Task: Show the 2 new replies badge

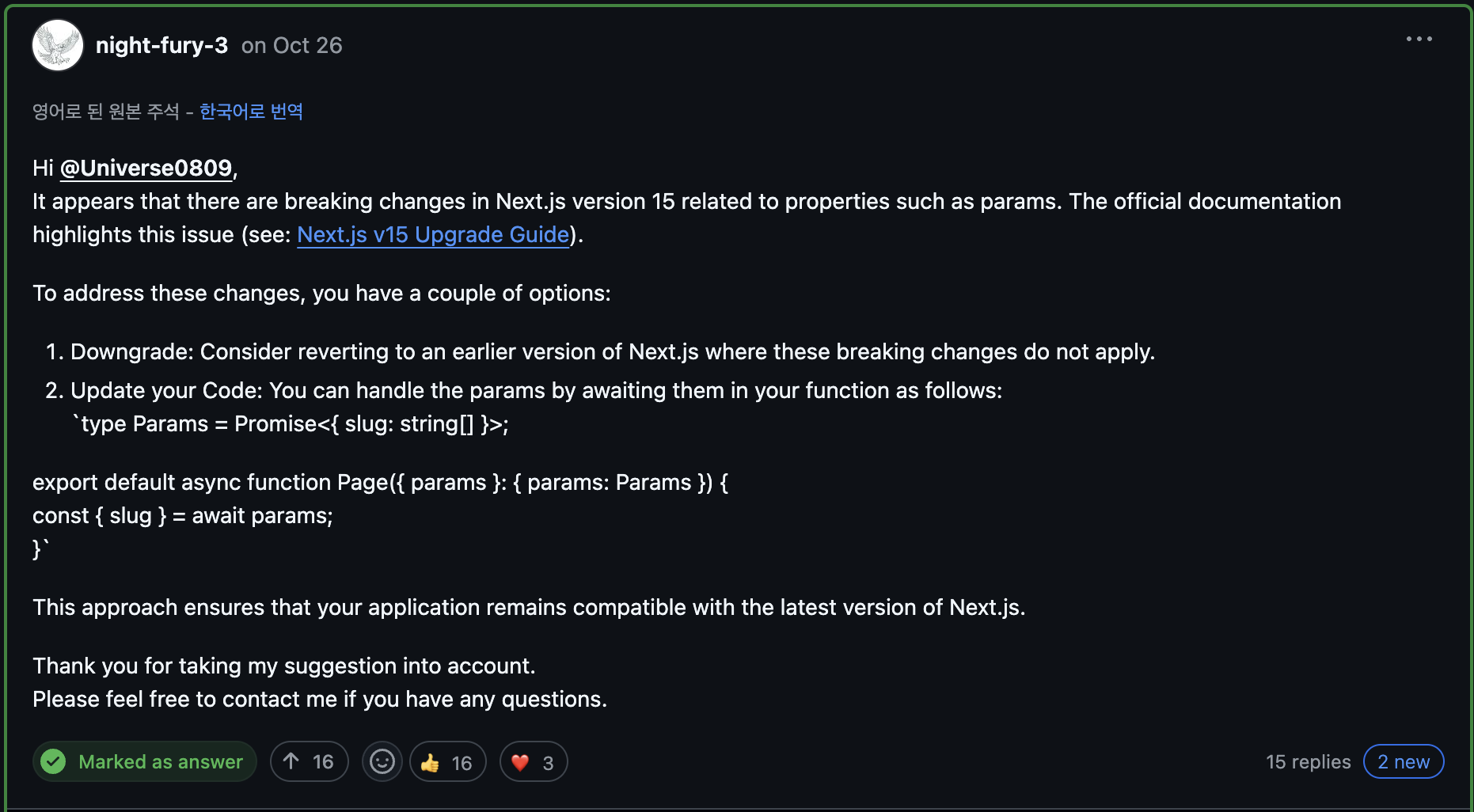Action: click(x=1404, y=761)
